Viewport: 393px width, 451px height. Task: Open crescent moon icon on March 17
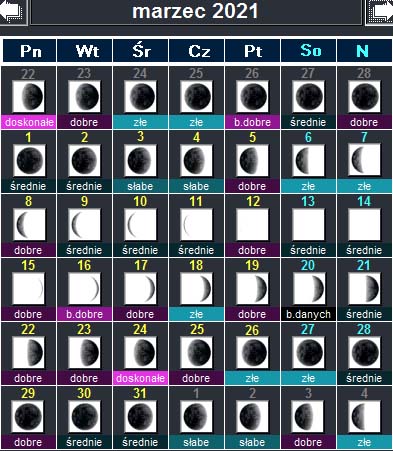[140, 288]
